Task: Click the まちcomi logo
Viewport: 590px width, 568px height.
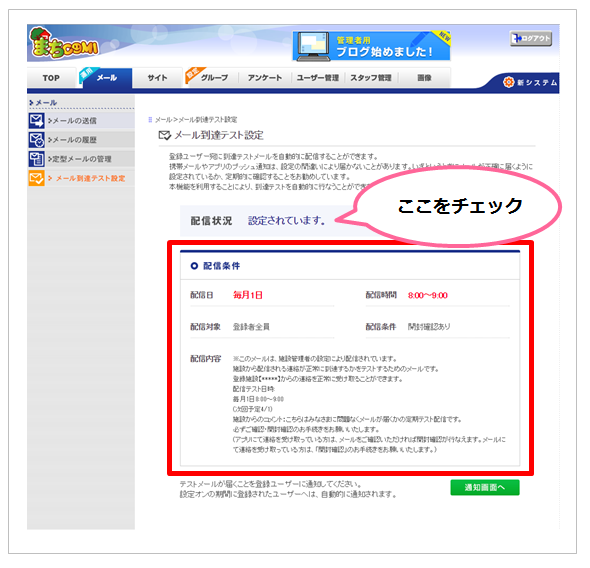Action: (x=65, y=43)
